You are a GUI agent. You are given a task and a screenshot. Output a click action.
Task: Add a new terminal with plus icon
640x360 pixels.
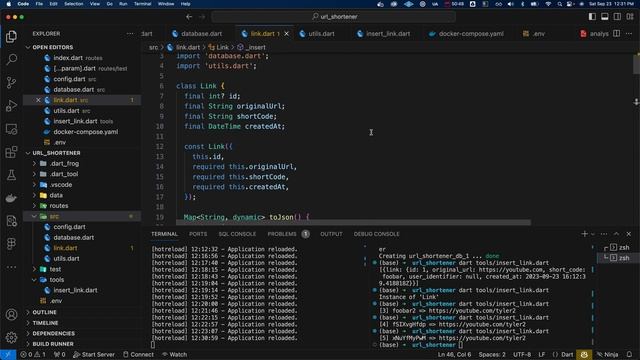pos(584,234)
